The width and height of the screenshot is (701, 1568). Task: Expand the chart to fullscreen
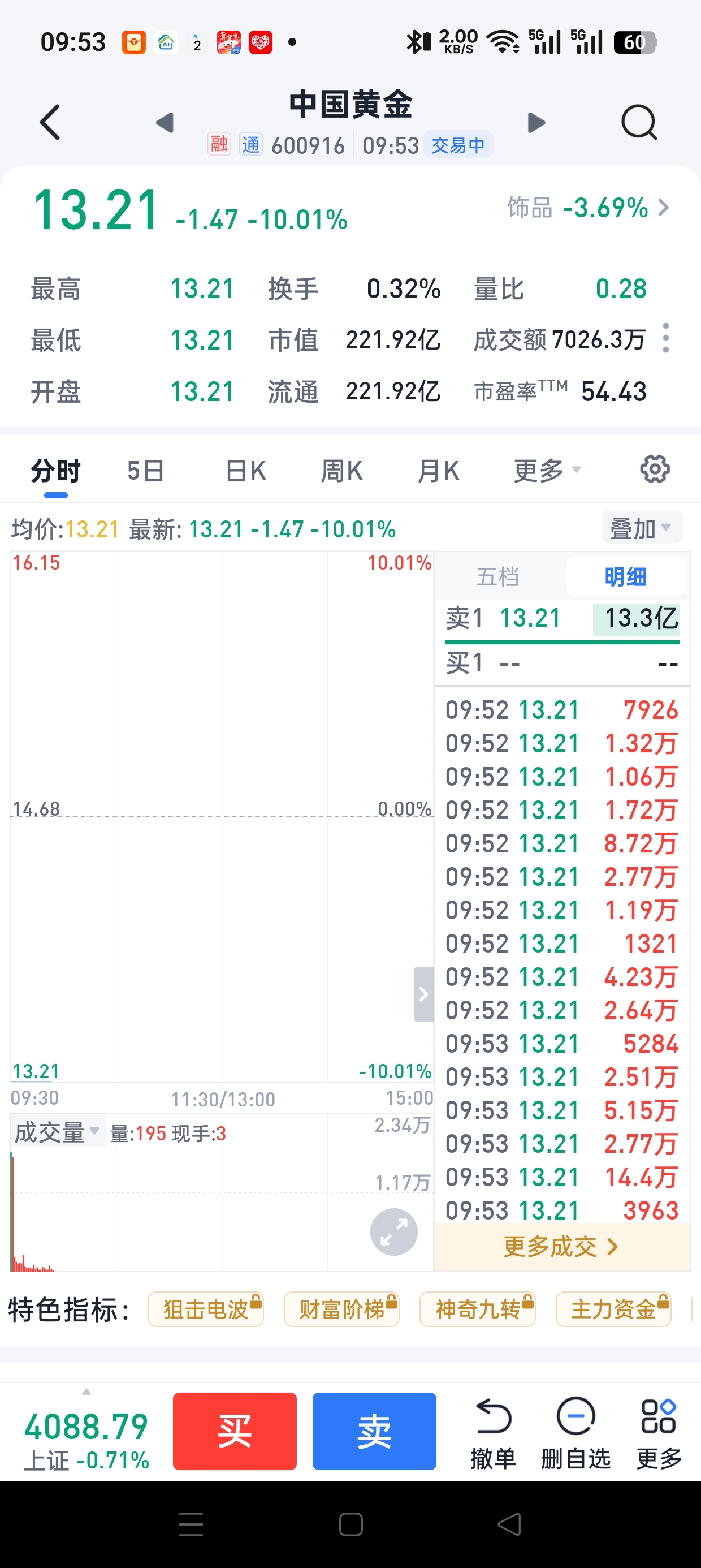coord(393,1231)
